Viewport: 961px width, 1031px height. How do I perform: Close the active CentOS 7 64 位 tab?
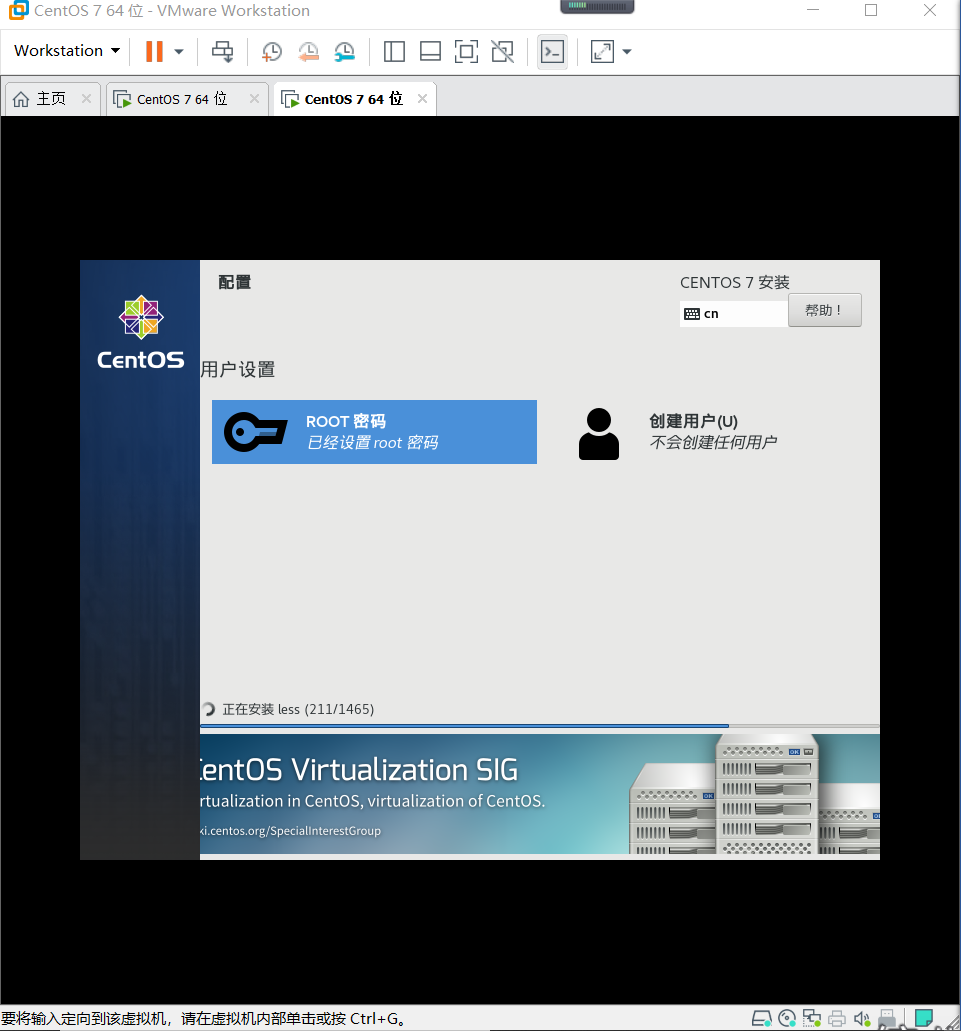[x=423, y=99]
